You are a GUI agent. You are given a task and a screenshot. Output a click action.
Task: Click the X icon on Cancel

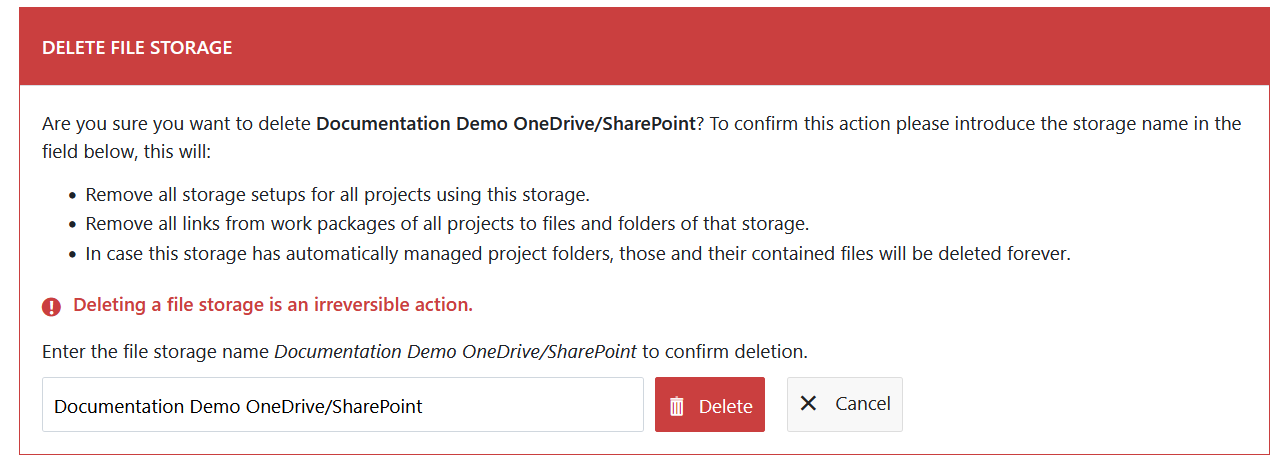click(x=809, y=403)
